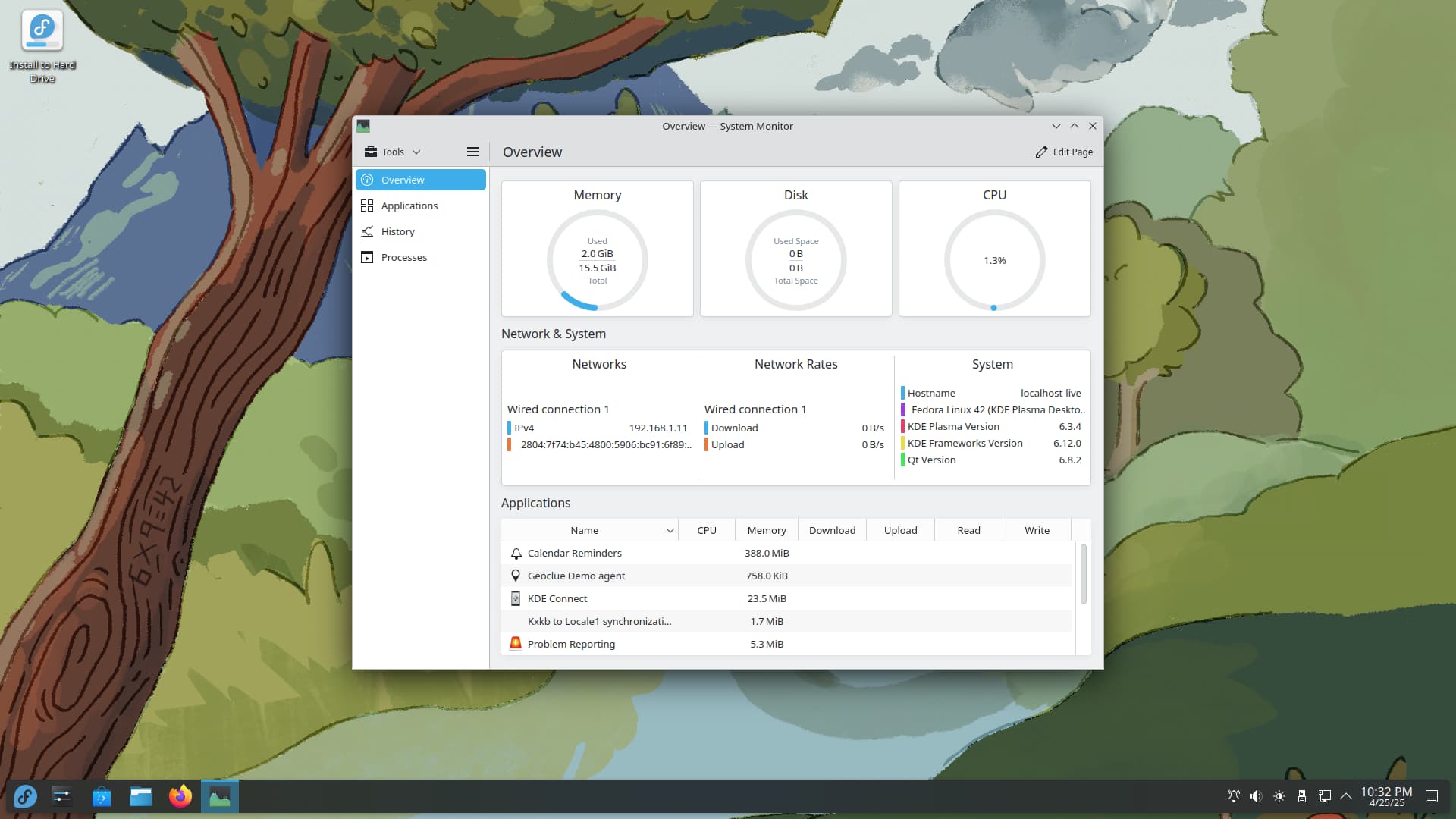Maximize the System Monitor window
This screenshot has height=819, width=1456.
1074,126
